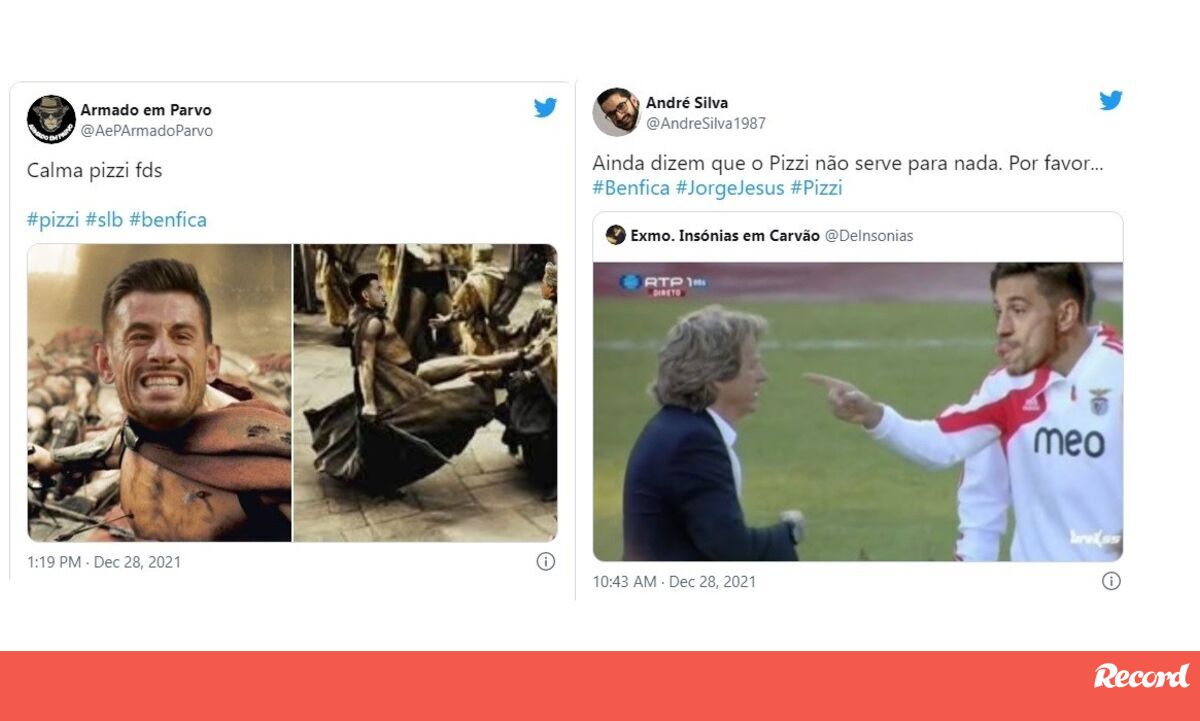
Task: Click the Twitter bird icon on Armado em Parvo tweet
Action: 545,108
